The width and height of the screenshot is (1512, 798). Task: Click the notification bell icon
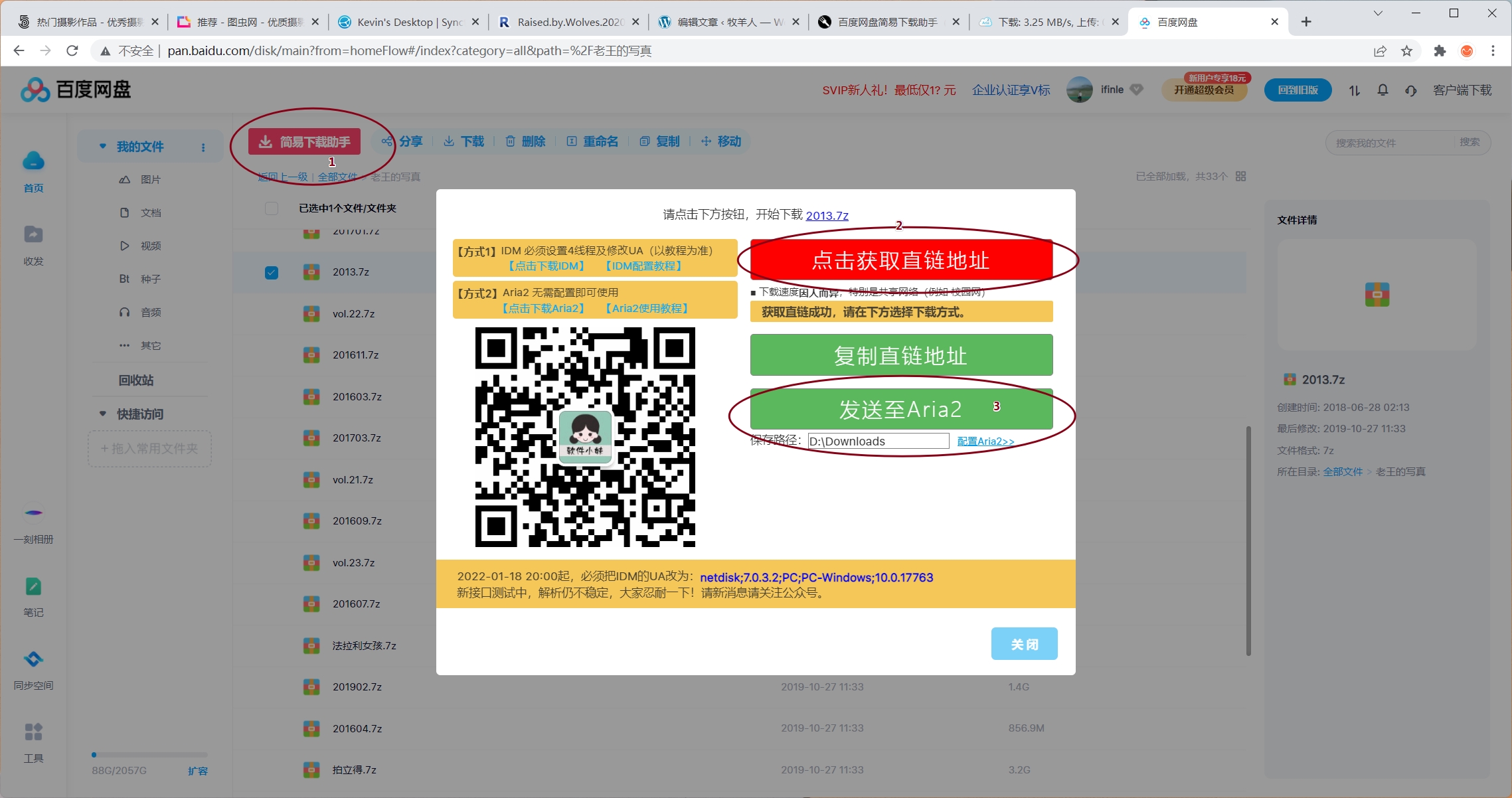tap(1383, 90)
